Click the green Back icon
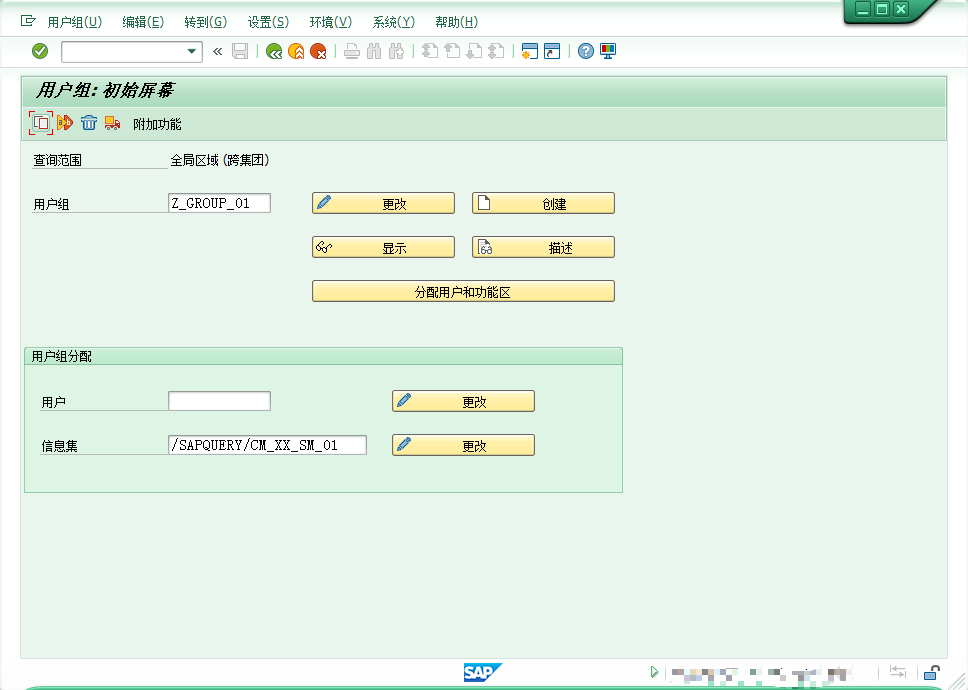 pos(274,51)
